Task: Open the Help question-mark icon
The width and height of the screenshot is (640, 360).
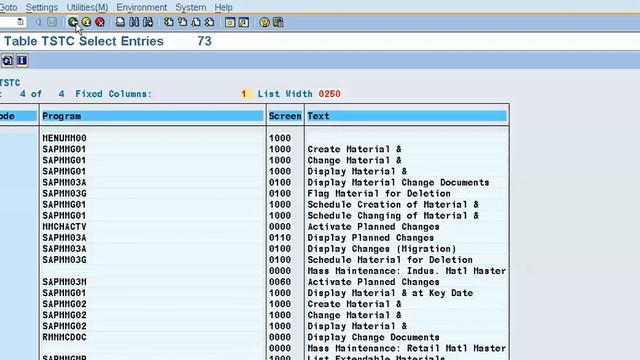Action: [x=264, y=22]
